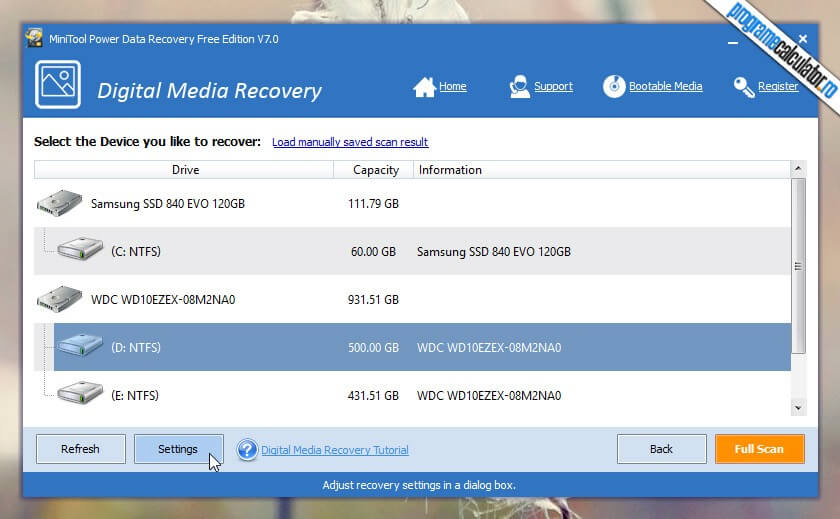Click the 931.51 GB capacity value
The height and width of the screenshot is (519, 840).
373,299
